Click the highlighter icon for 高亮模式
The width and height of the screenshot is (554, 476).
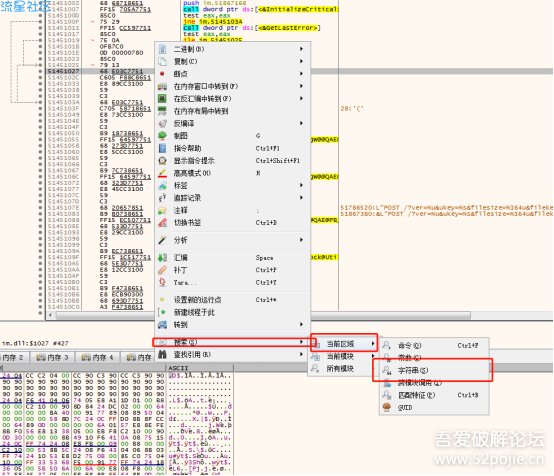point(162,173)
